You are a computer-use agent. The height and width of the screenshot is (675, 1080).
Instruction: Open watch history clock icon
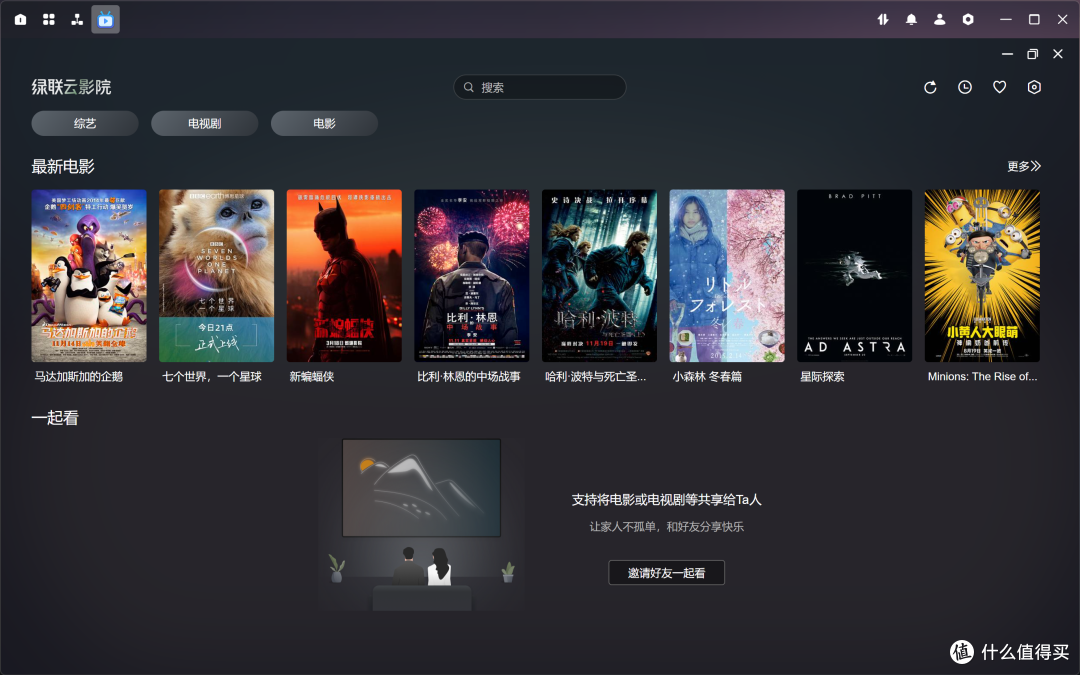pyautogui.click(x=965, y=87)
